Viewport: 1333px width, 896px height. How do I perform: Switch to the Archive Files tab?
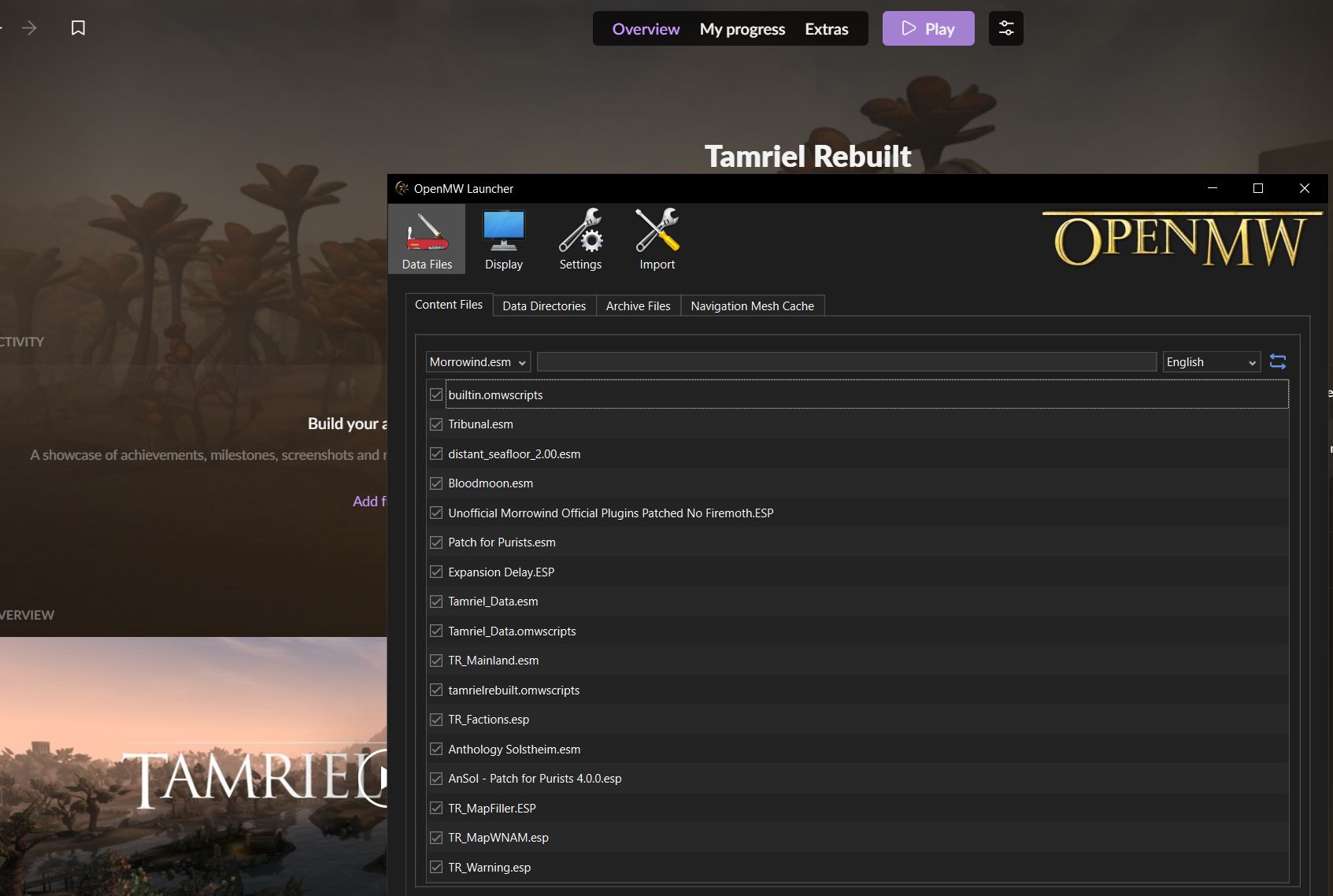tap(638, 305)
